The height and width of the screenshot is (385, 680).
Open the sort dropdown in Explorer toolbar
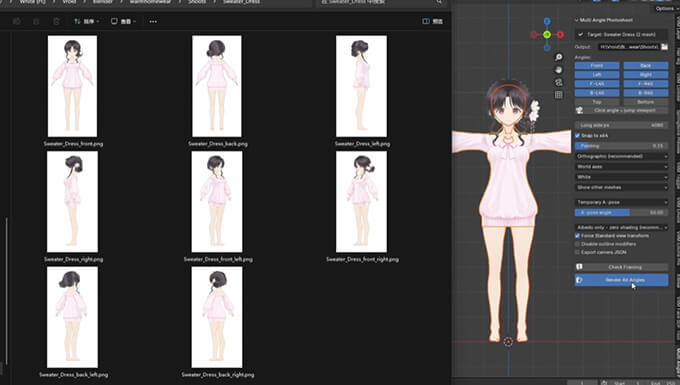point(86,21)
